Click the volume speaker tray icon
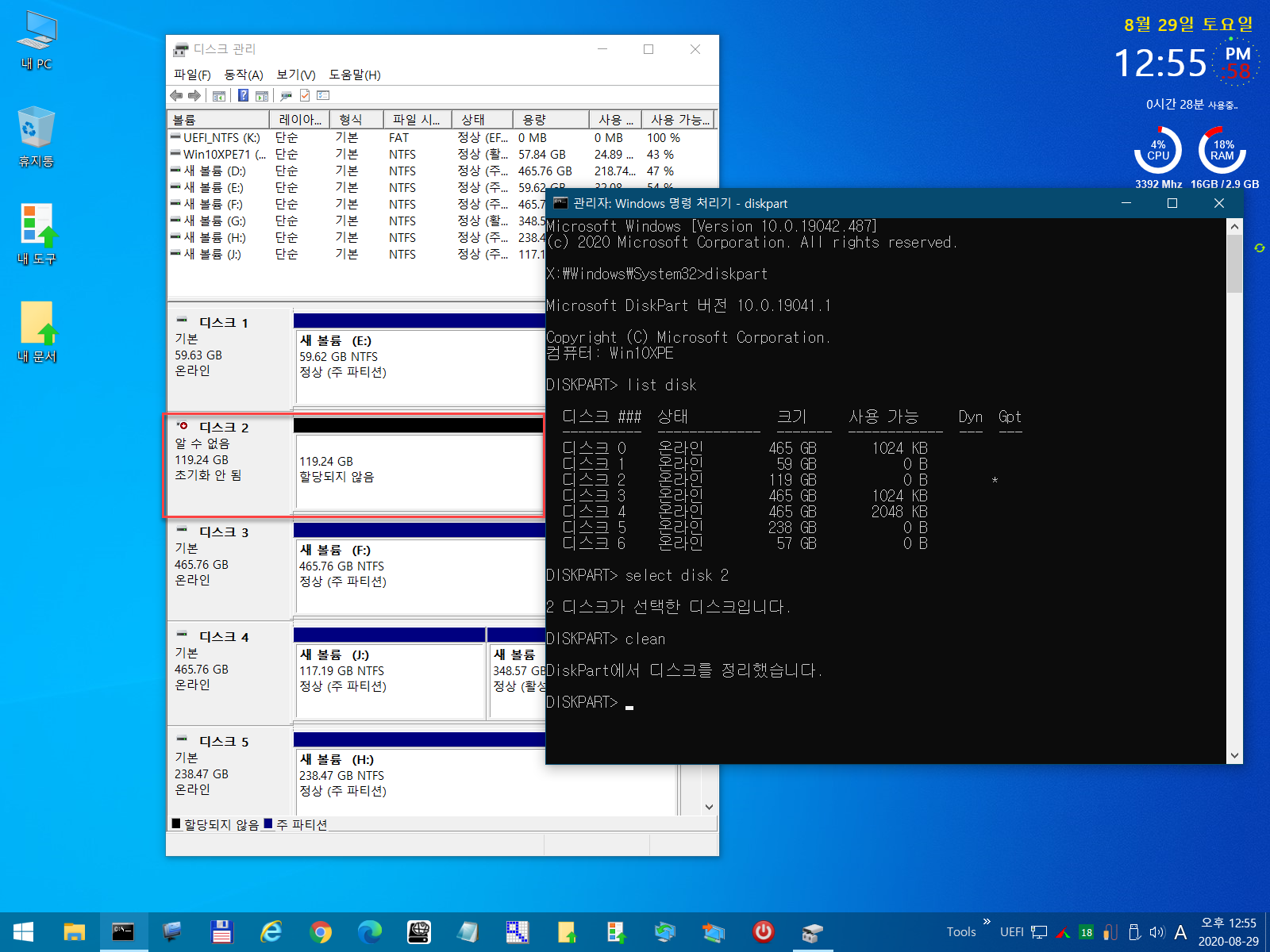This screenshot has height=952, width=1270. (x=1156, y=933)
